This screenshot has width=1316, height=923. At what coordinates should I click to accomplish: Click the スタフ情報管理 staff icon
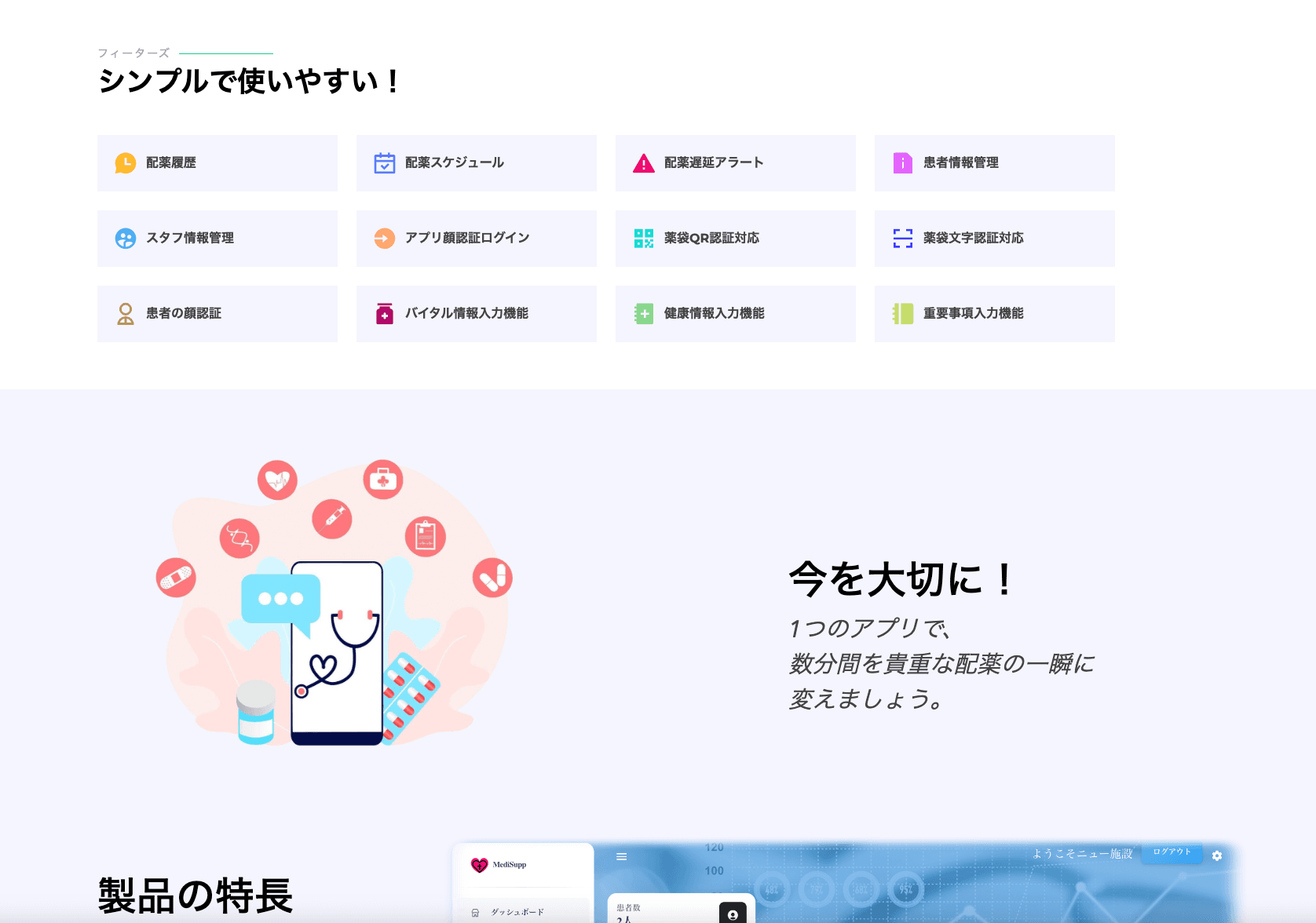tap(125, 238)
